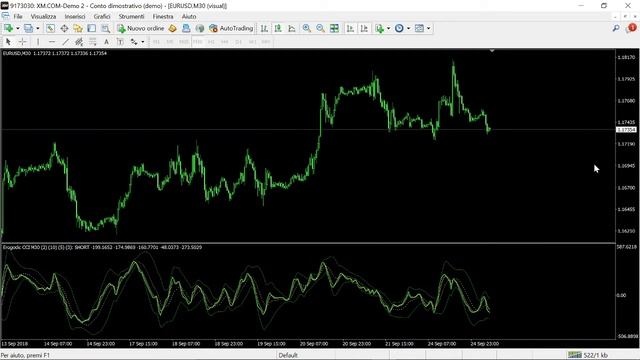The width and height of the screenshot is (640, 360).
Task: Open the Strategy Tester panel
Action: click(105, 28)
